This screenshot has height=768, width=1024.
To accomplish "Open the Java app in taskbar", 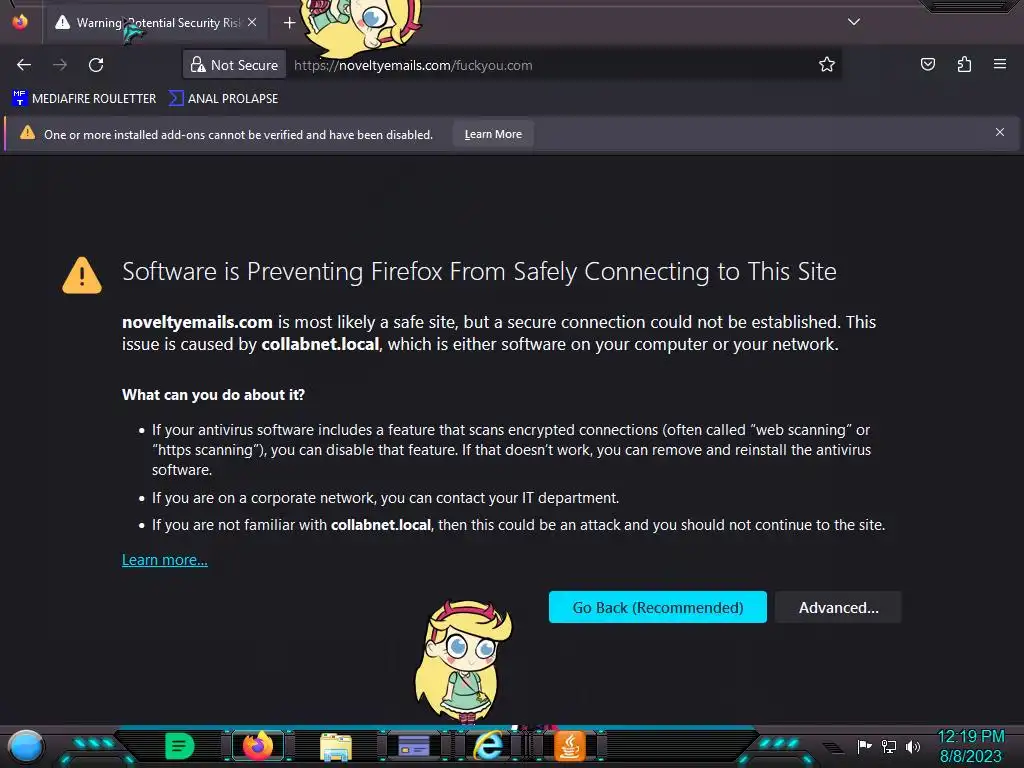I will (569, 746).
